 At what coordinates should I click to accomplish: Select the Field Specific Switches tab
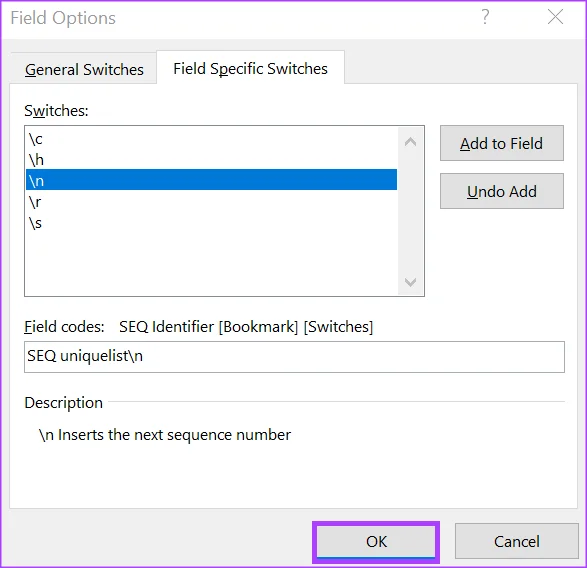(250, 69)
